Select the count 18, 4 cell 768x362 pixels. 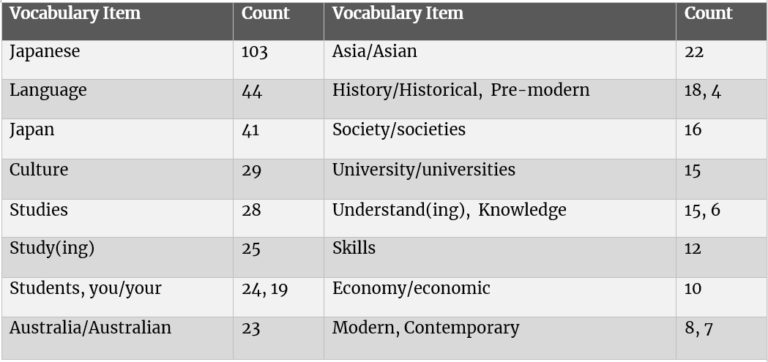(721, 99)
